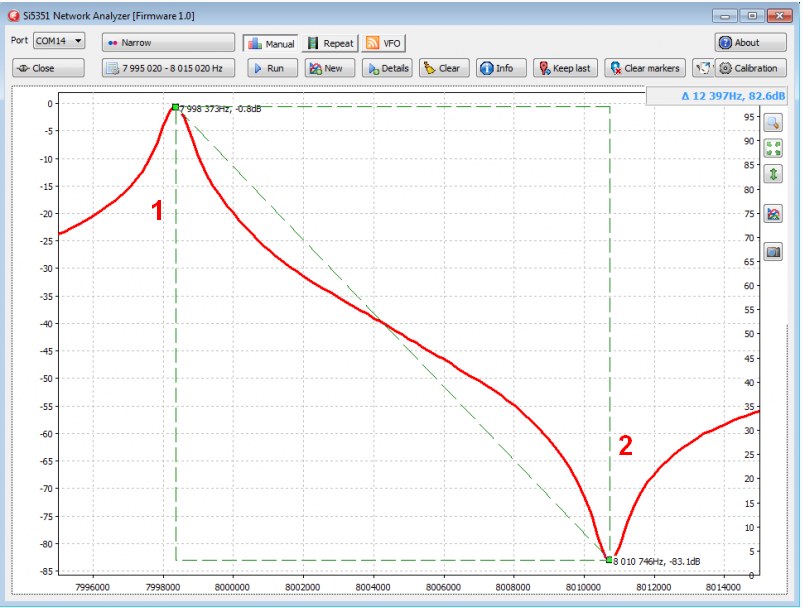
Task: Click the Keep last button
Action: coord(565,68)
